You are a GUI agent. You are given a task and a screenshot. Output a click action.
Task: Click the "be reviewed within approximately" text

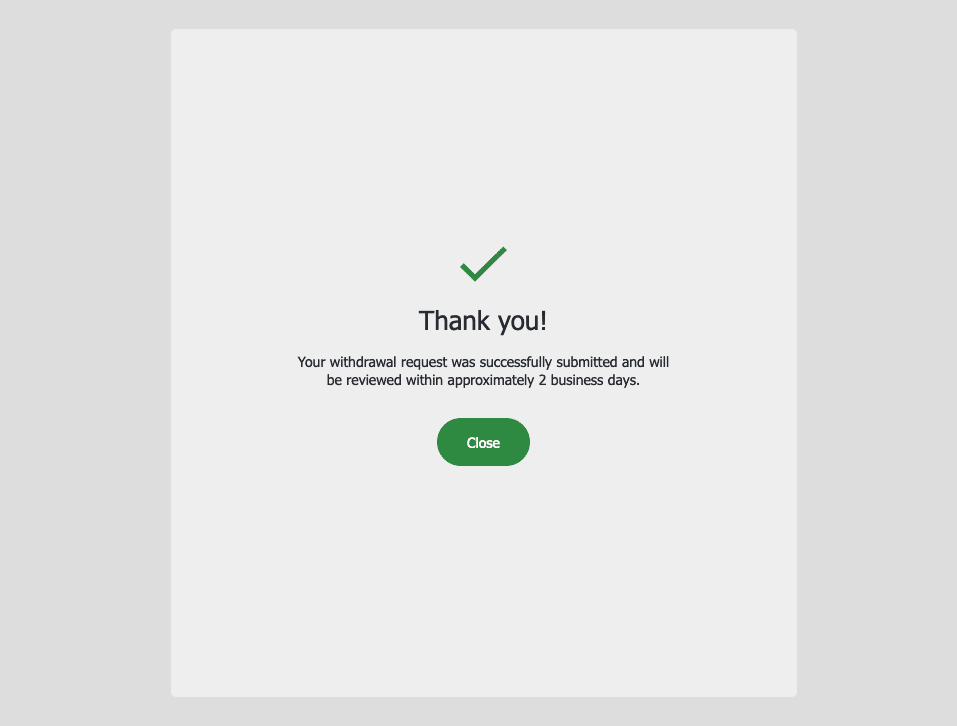430,380
